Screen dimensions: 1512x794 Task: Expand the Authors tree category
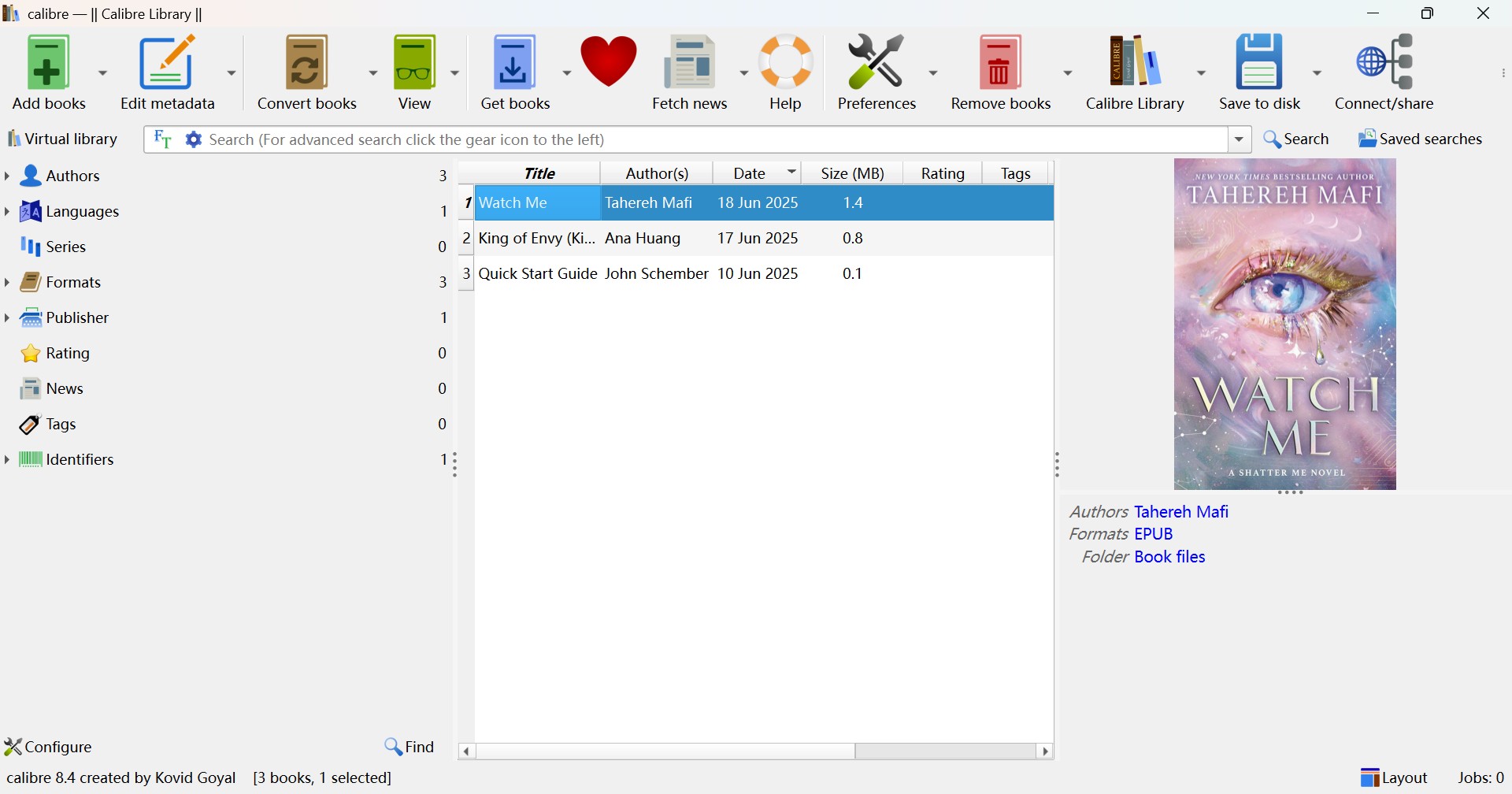coord(7,176)
